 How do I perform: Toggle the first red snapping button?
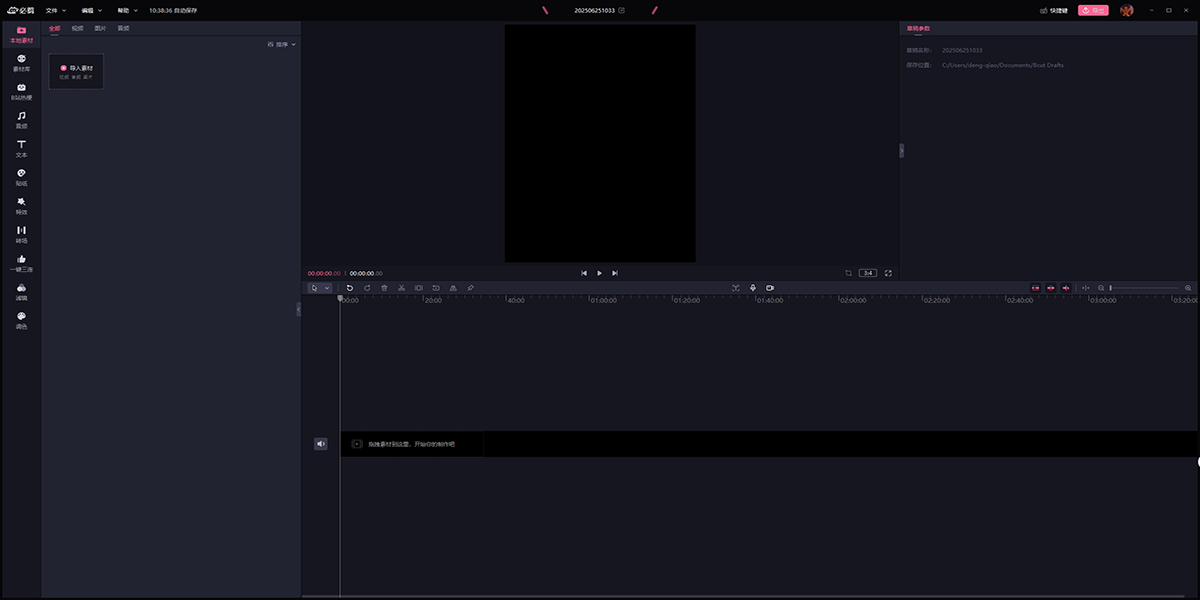coord(1036,288)
